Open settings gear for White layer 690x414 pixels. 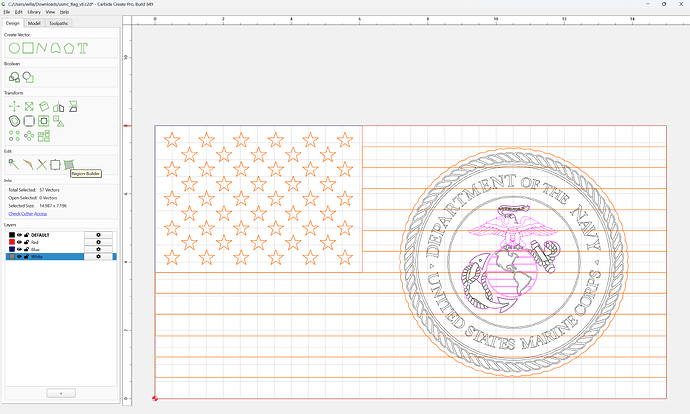(98, 256)
